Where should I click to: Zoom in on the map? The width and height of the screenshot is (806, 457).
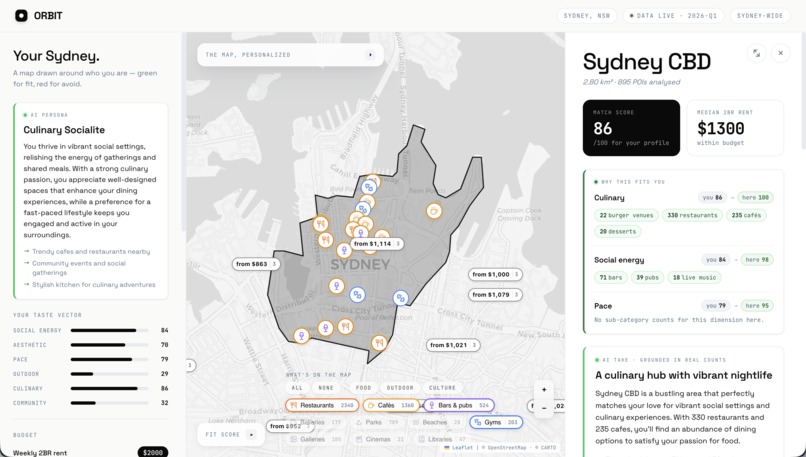click(544, 390)
